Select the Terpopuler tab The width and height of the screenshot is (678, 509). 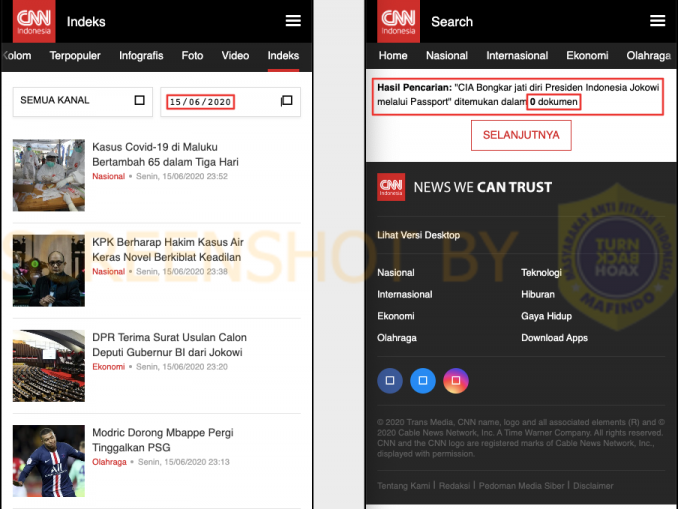coord(75,56)
